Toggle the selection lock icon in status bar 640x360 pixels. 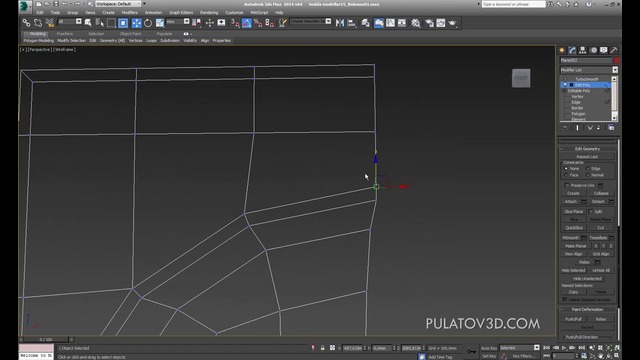[x=322, y=348]
